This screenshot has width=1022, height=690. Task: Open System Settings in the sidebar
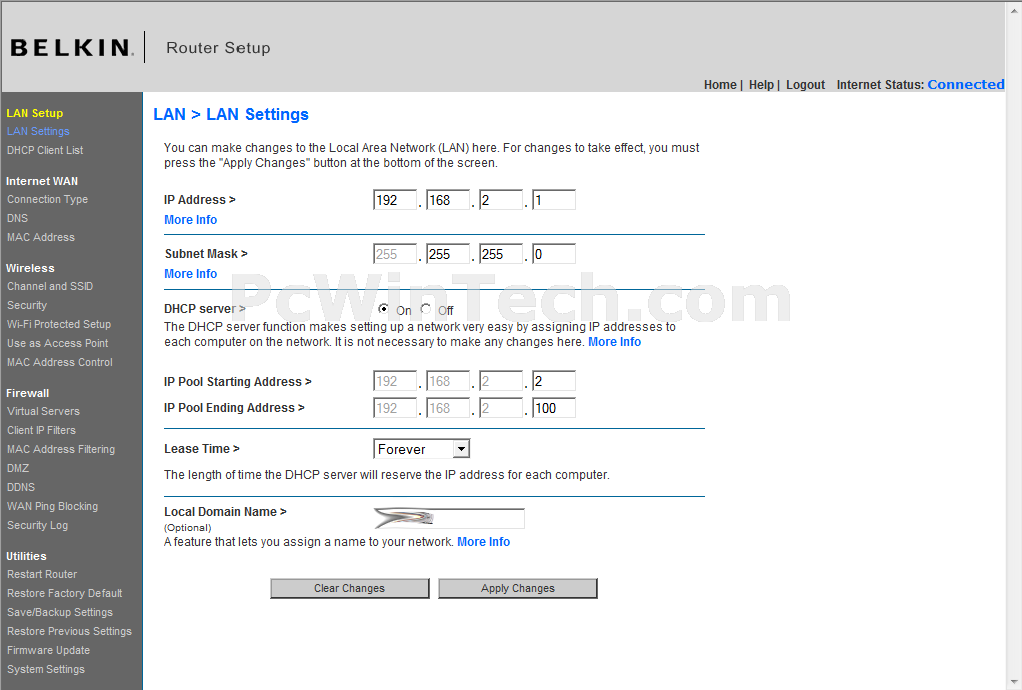coord(46,669)
